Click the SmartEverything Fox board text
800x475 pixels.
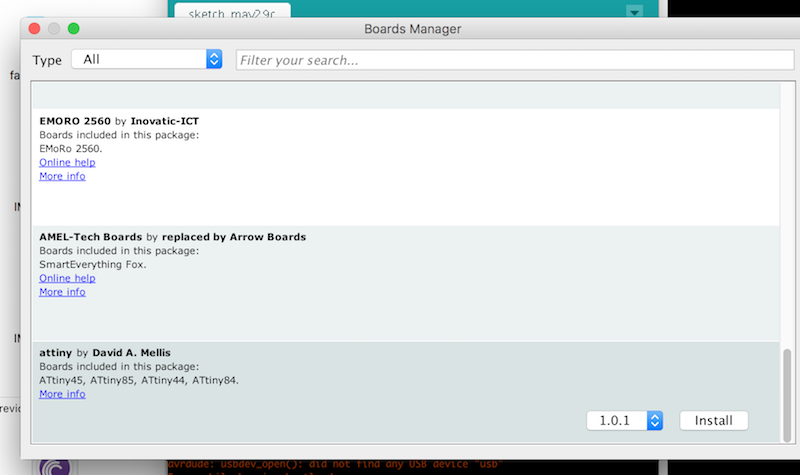click(93, 264)
